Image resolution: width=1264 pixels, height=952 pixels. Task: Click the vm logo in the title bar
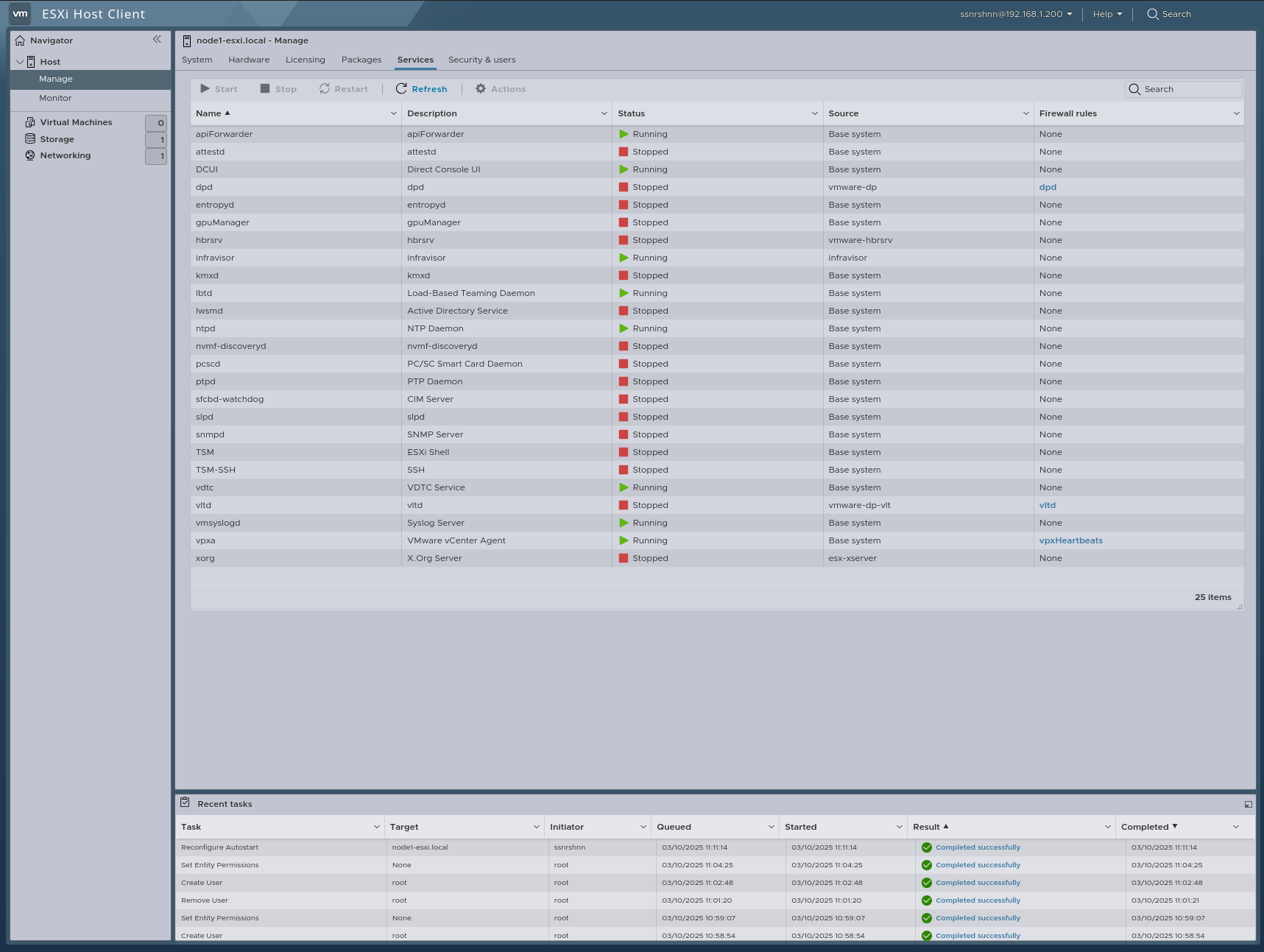click(x=20, y=13)
